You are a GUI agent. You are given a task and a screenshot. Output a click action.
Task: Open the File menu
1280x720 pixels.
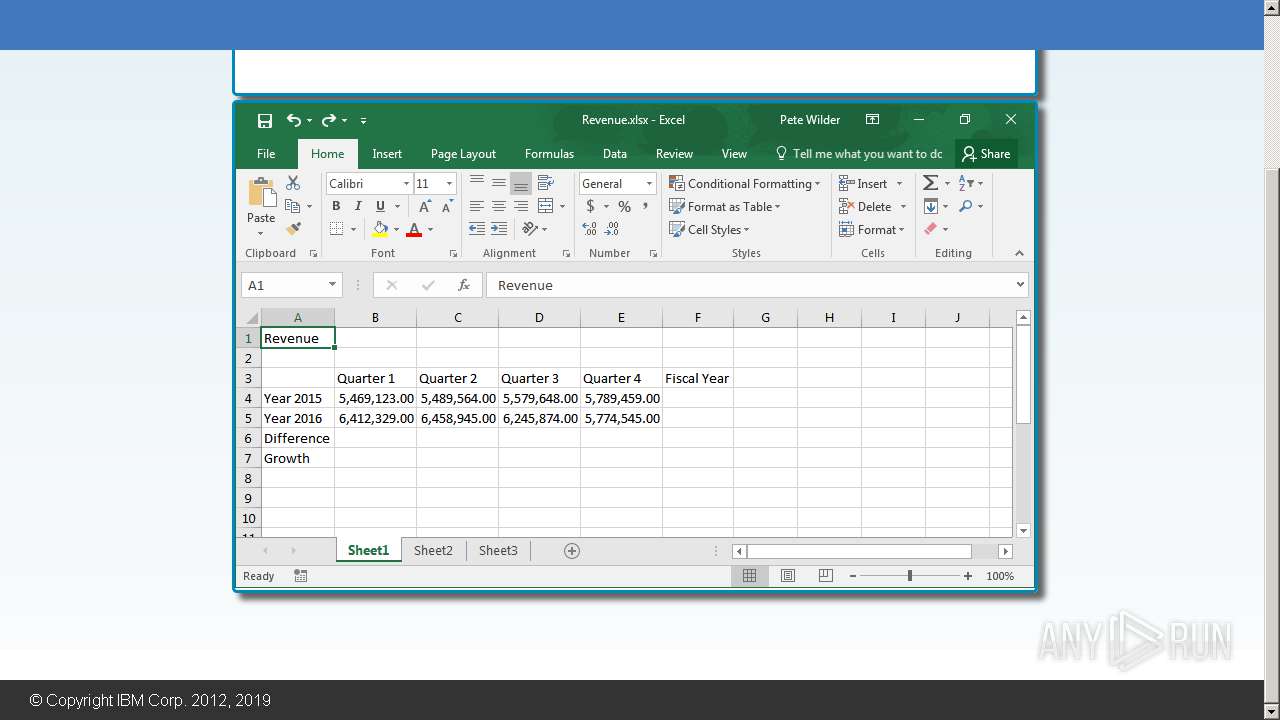click(x=266, y=154)
